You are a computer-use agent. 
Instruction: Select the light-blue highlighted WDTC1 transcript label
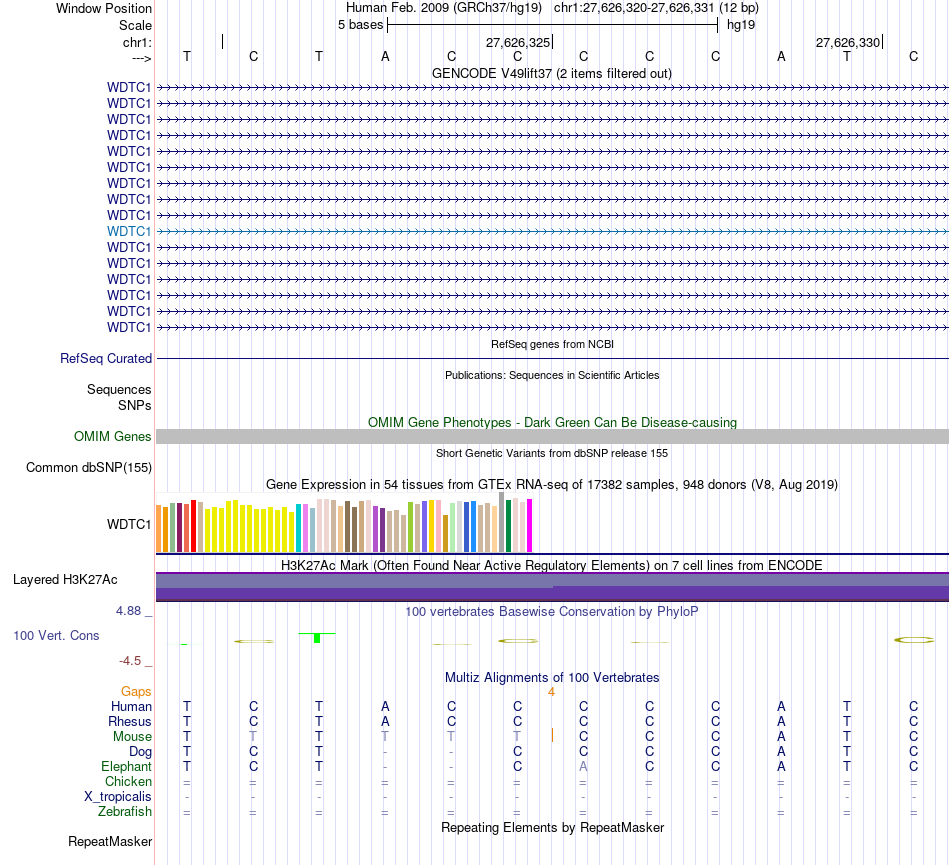[x=128, y=231]
